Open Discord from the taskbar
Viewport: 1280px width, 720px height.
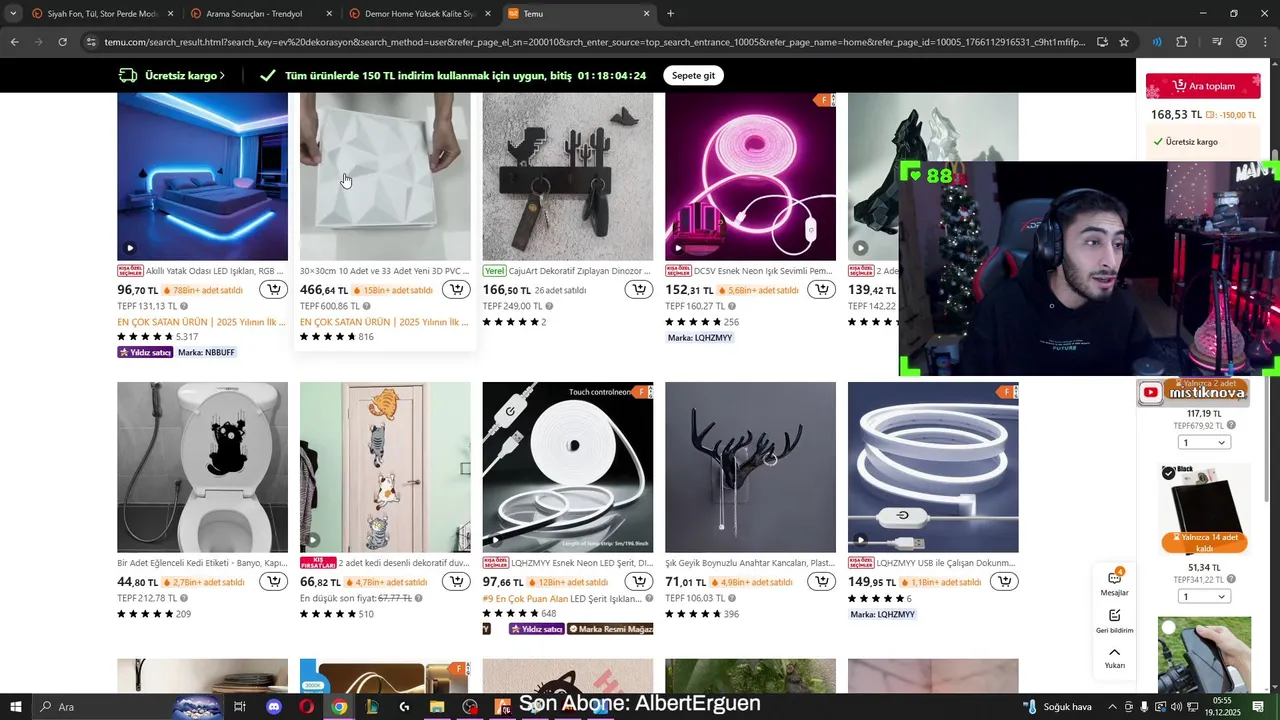pos(274,706)
